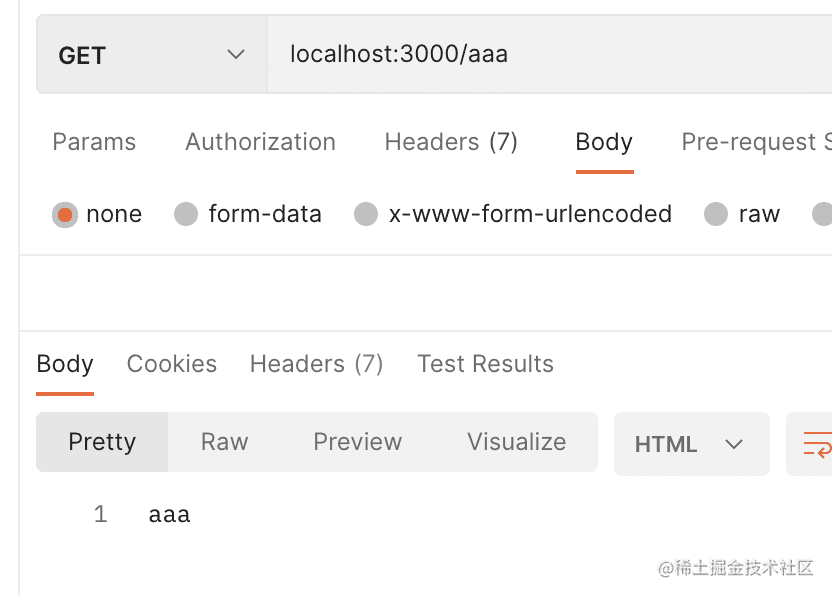This screenshot has width=832, height=596.
Task: Click the Pretty view button
Action: [x=102, y=442]
